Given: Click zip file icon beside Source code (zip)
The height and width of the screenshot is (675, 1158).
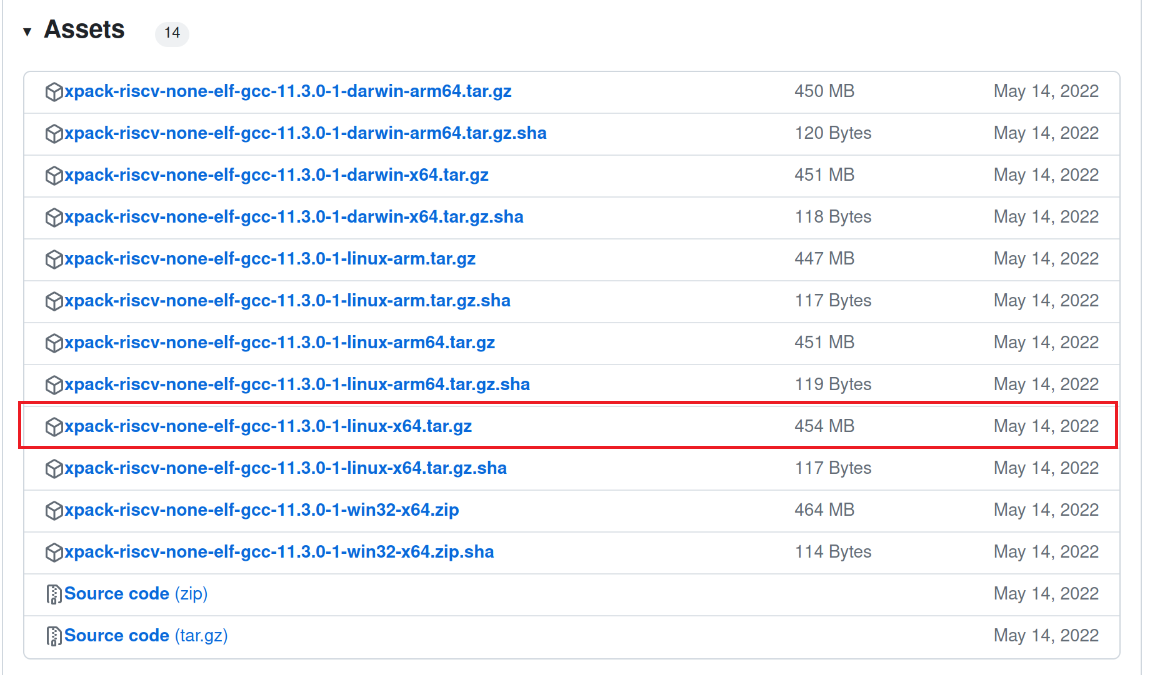Looking at the screenshot, I should pos(54,595).
